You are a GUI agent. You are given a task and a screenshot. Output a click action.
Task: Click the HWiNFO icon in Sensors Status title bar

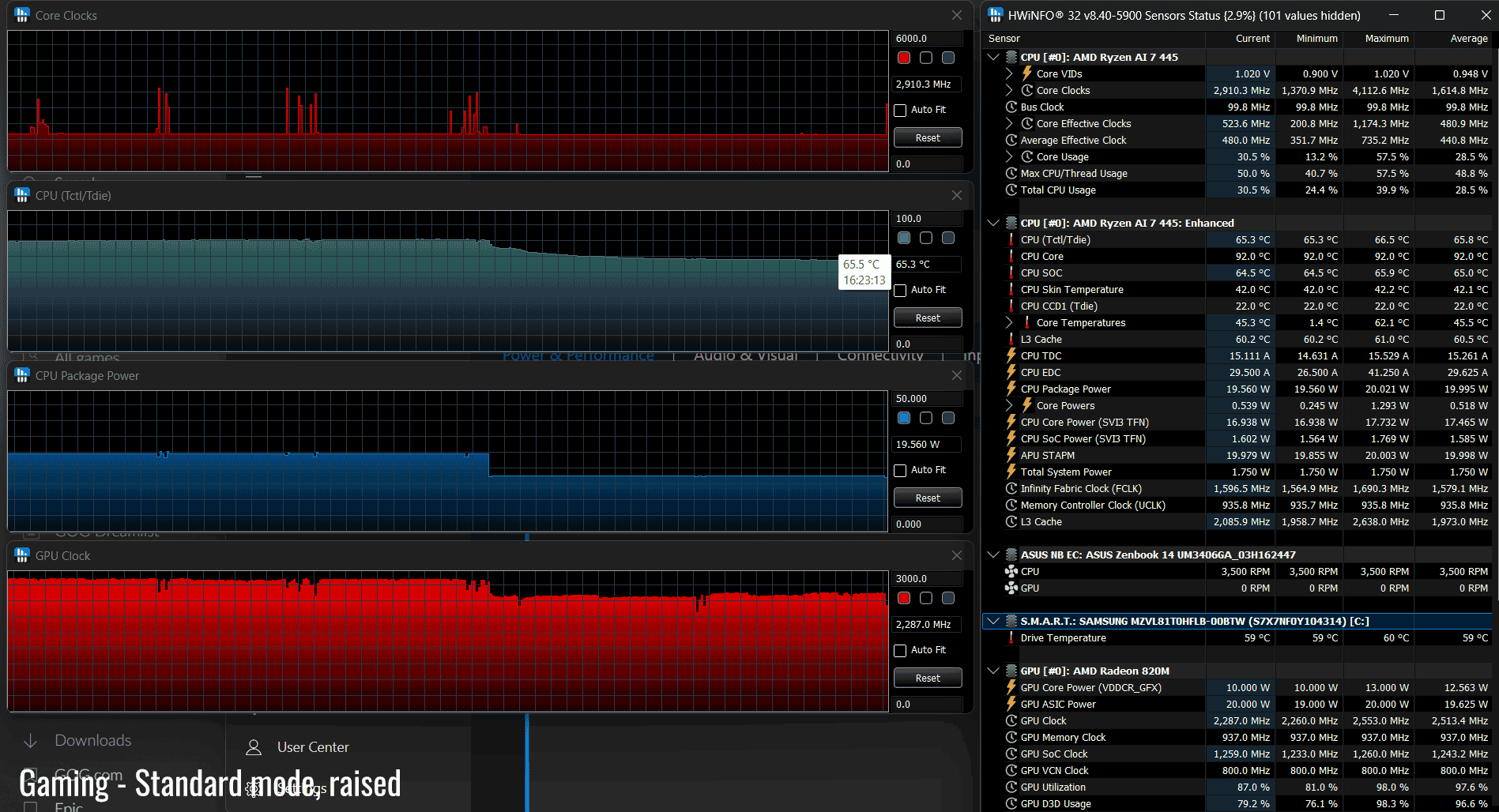pyautogui.click(x=996, y=15)
